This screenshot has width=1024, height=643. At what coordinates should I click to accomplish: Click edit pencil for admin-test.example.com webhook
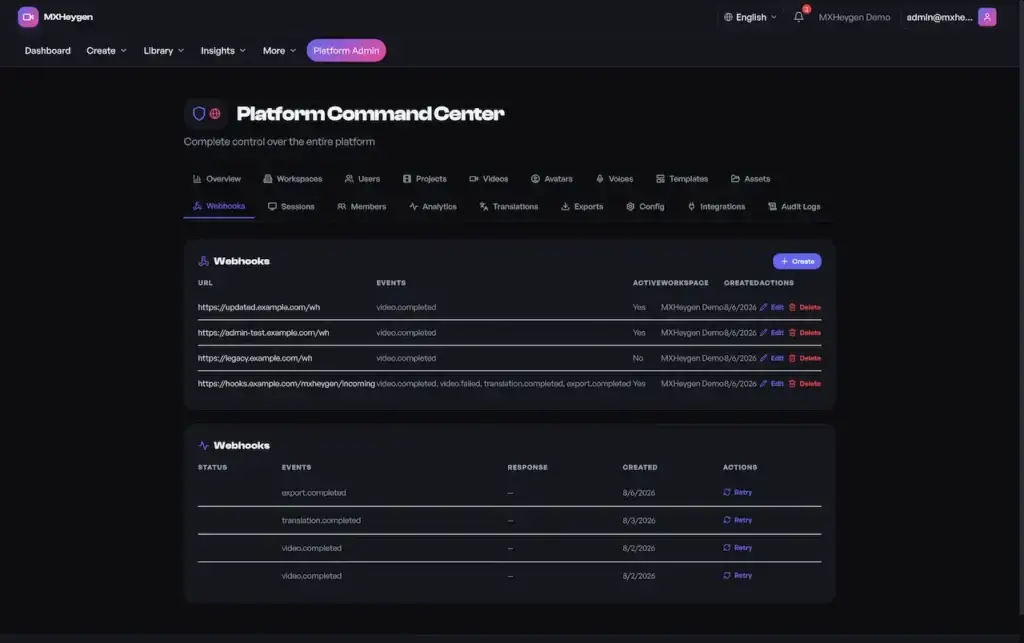point(763,332)
